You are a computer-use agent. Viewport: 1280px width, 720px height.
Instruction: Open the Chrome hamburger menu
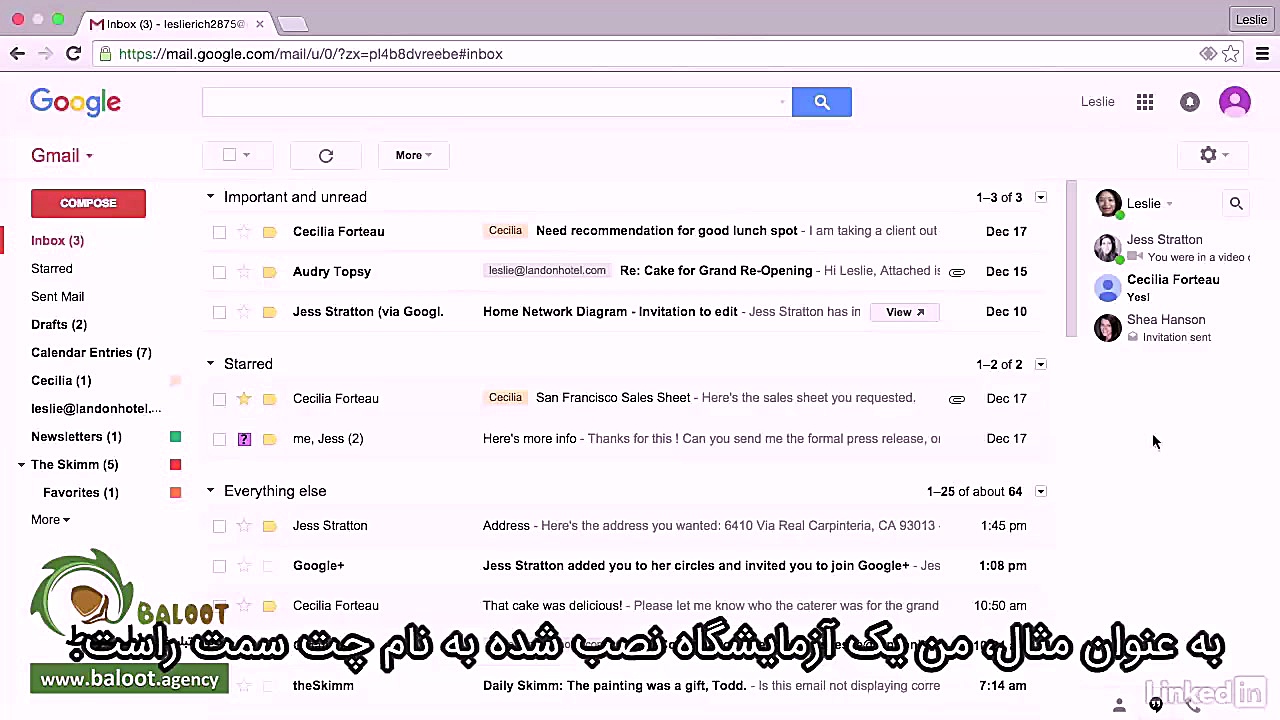[x=1263, y=54]
